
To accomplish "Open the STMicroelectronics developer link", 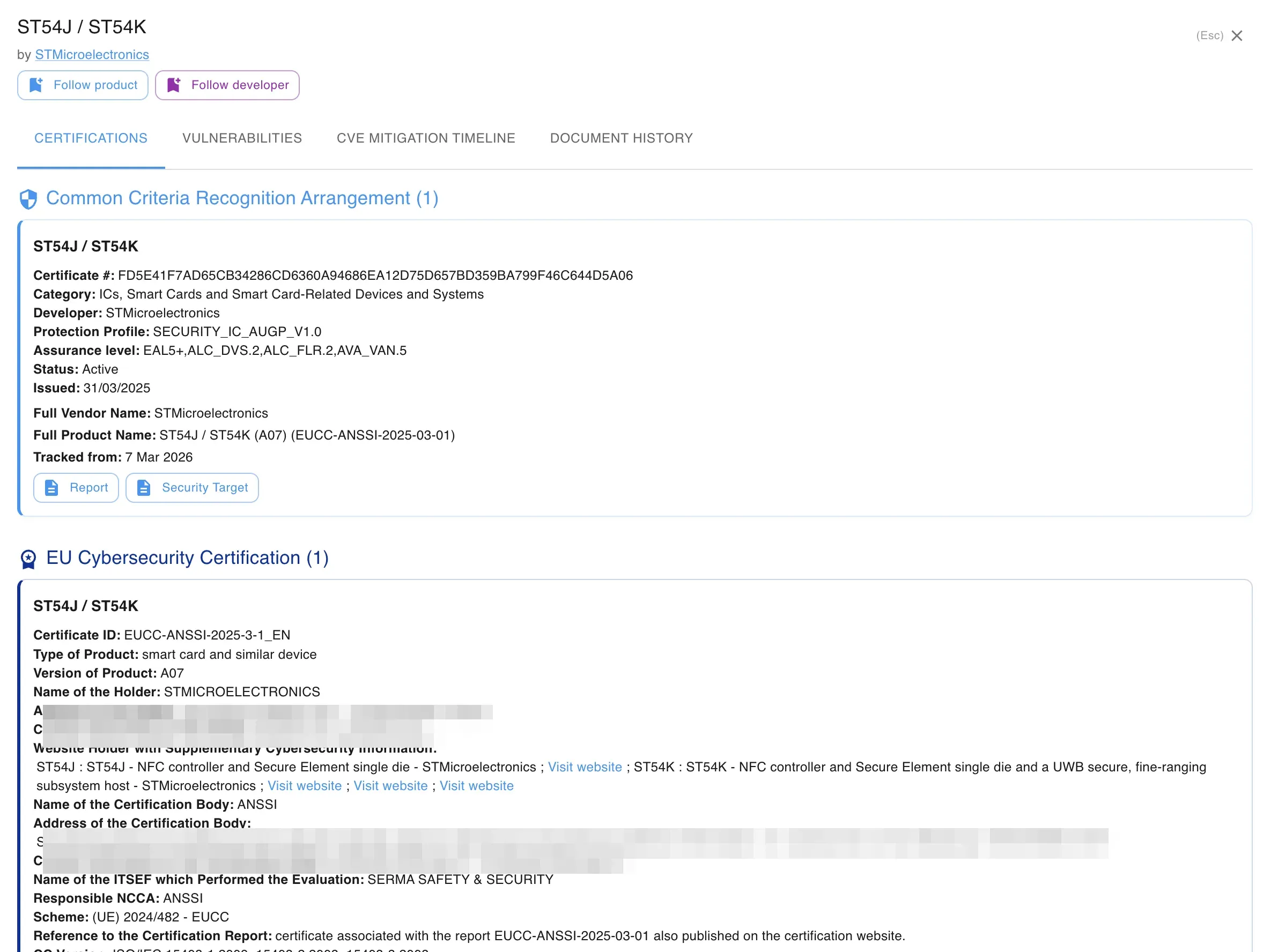I will (x=92, y=55).
